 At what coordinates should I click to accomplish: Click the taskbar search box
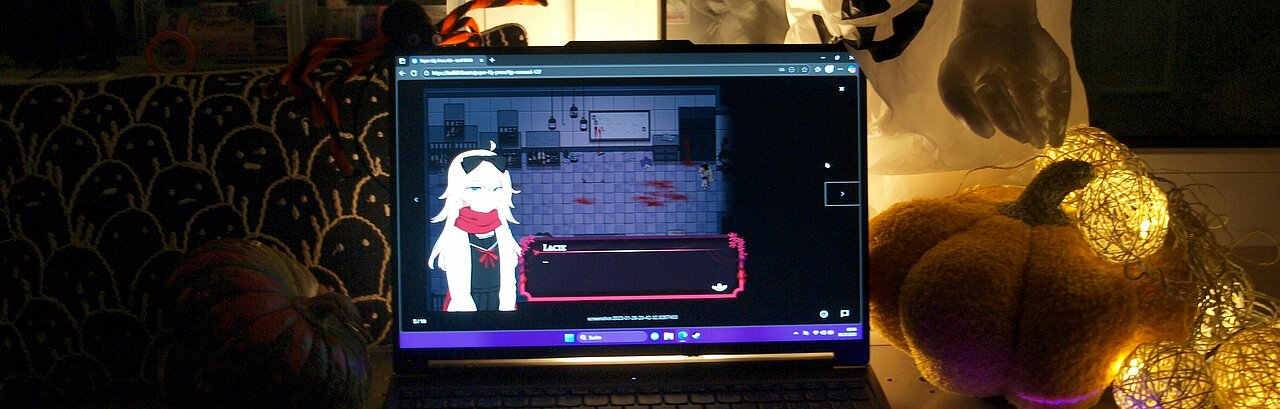pos(612,337)
